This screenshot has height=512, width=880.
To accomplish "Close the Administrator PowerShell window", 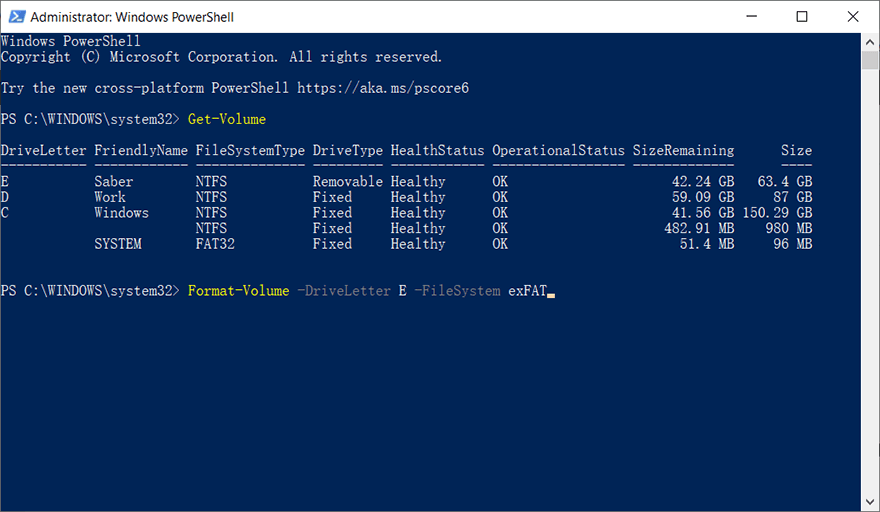I will coord(851,17).
